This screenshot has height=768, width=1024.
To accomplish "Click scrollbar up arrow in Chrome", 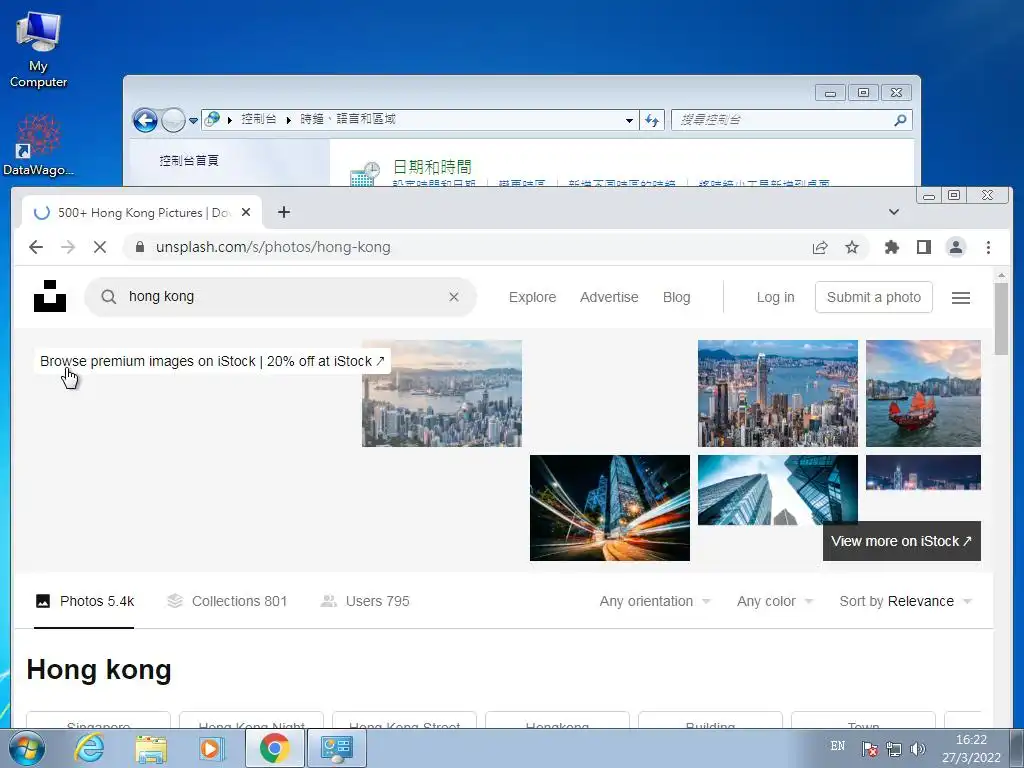I will [1001, 275].
